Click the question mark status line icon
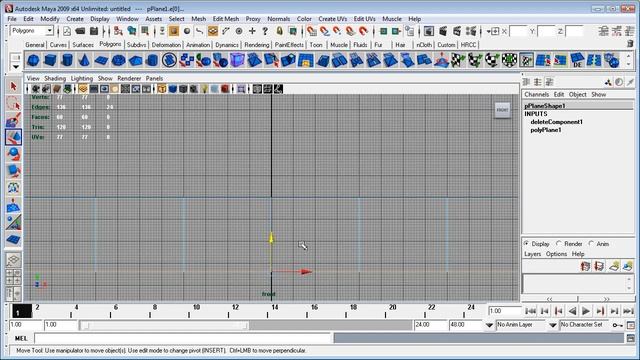The width and height of the screenshot is (640, 360). point(265,31)
